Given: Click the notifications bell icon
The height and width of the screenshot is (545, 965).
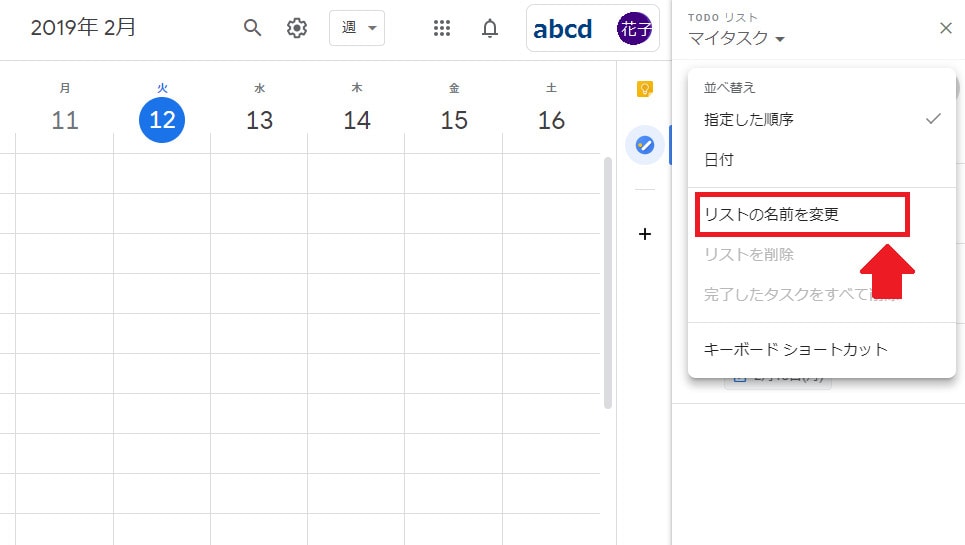Looking at the screenshot, I should 490,28.
